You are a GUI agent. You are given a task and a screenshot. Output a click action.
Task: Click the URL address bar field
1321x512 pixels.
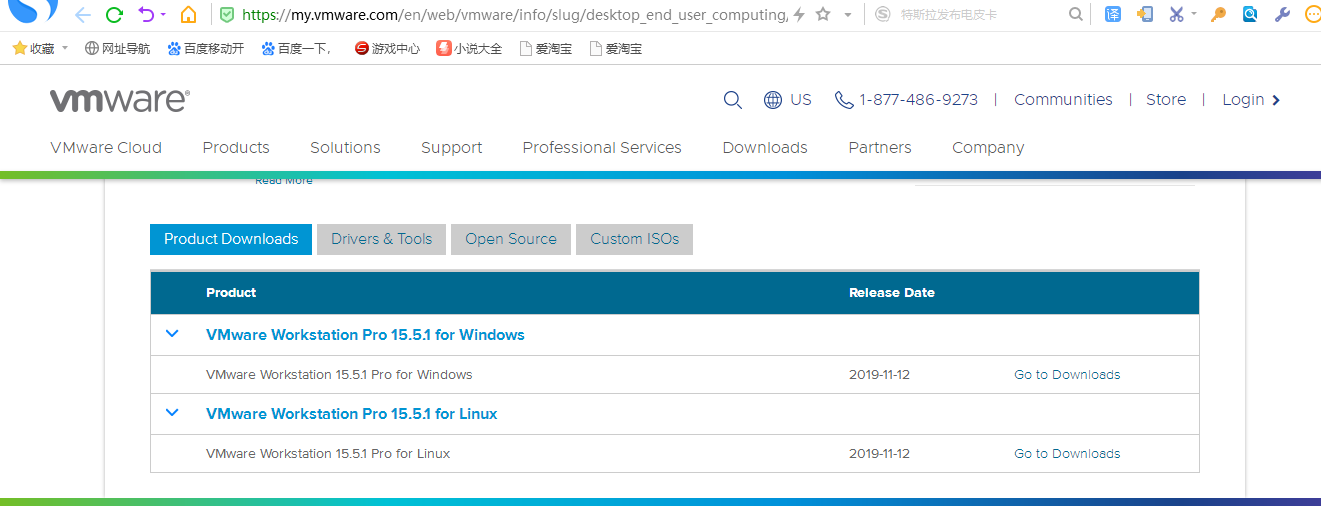pyautogui.click(x=514, y=15)
